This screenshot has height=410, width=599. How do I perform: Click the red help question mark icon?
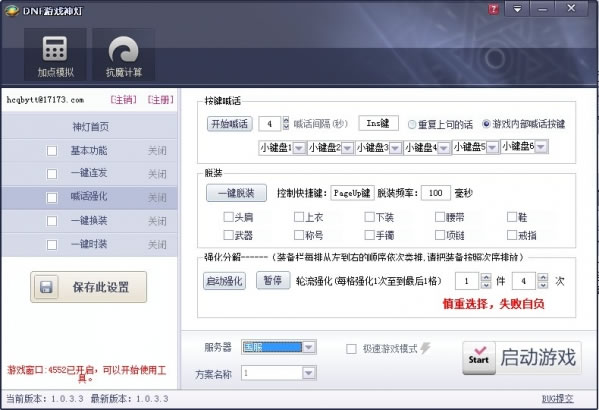pyautogui.click(x=494, y=9)
